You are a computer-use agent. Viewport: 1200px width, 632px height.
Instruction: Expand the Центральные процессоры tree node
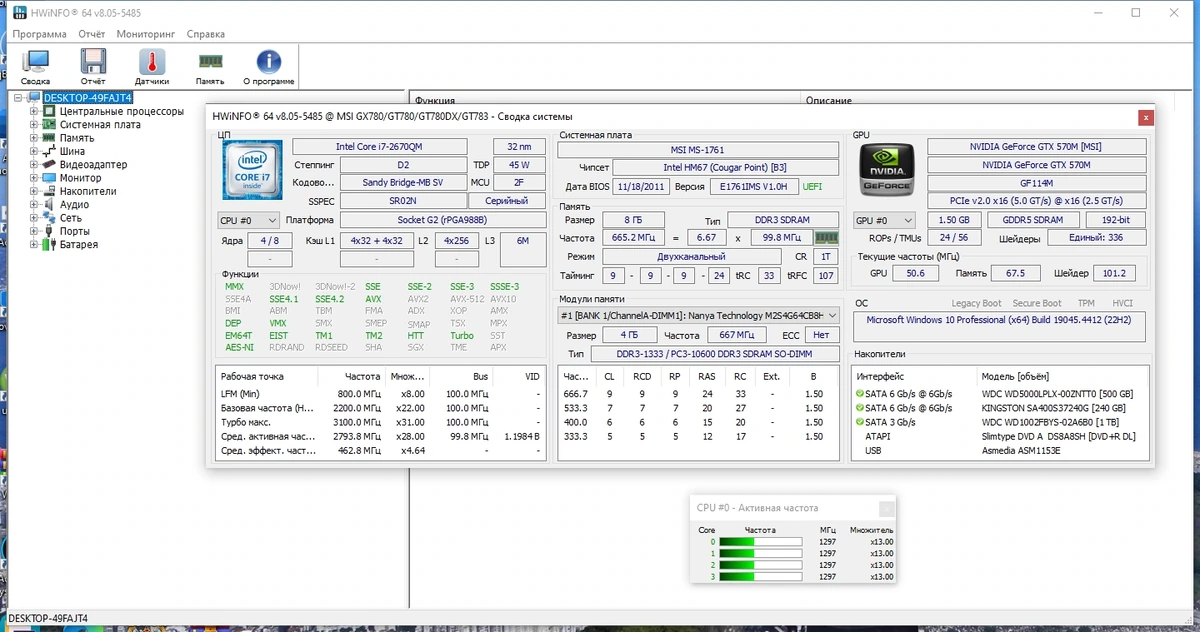(x=33, y=112)
